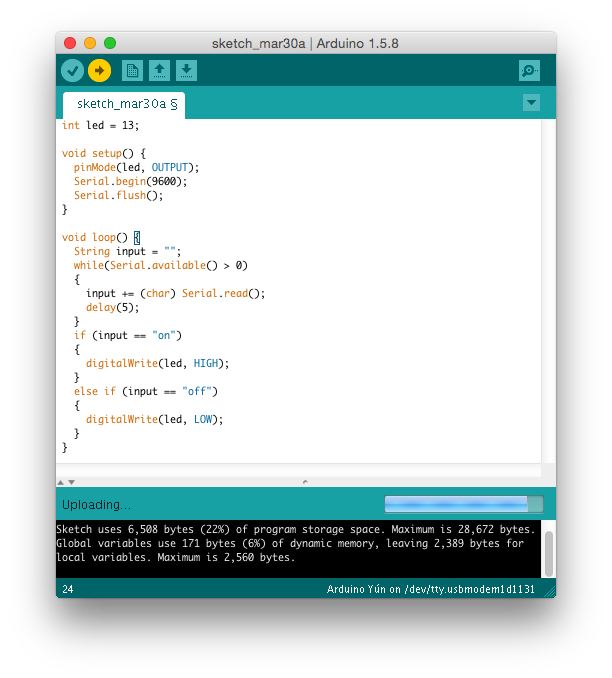This screenshot has height=678, width=612.
Task: Click the 'void loop()' line
Action: click(101, 237)
